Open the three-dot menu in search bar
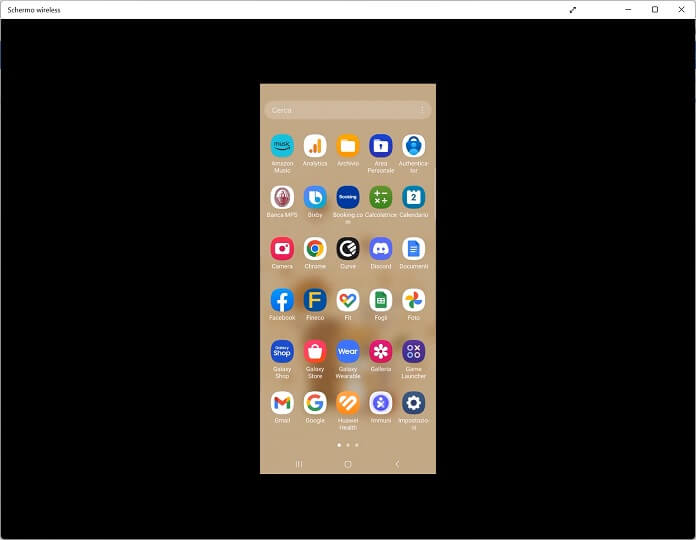696x540 pixels. pyautogui.click(x=422, y=110)
